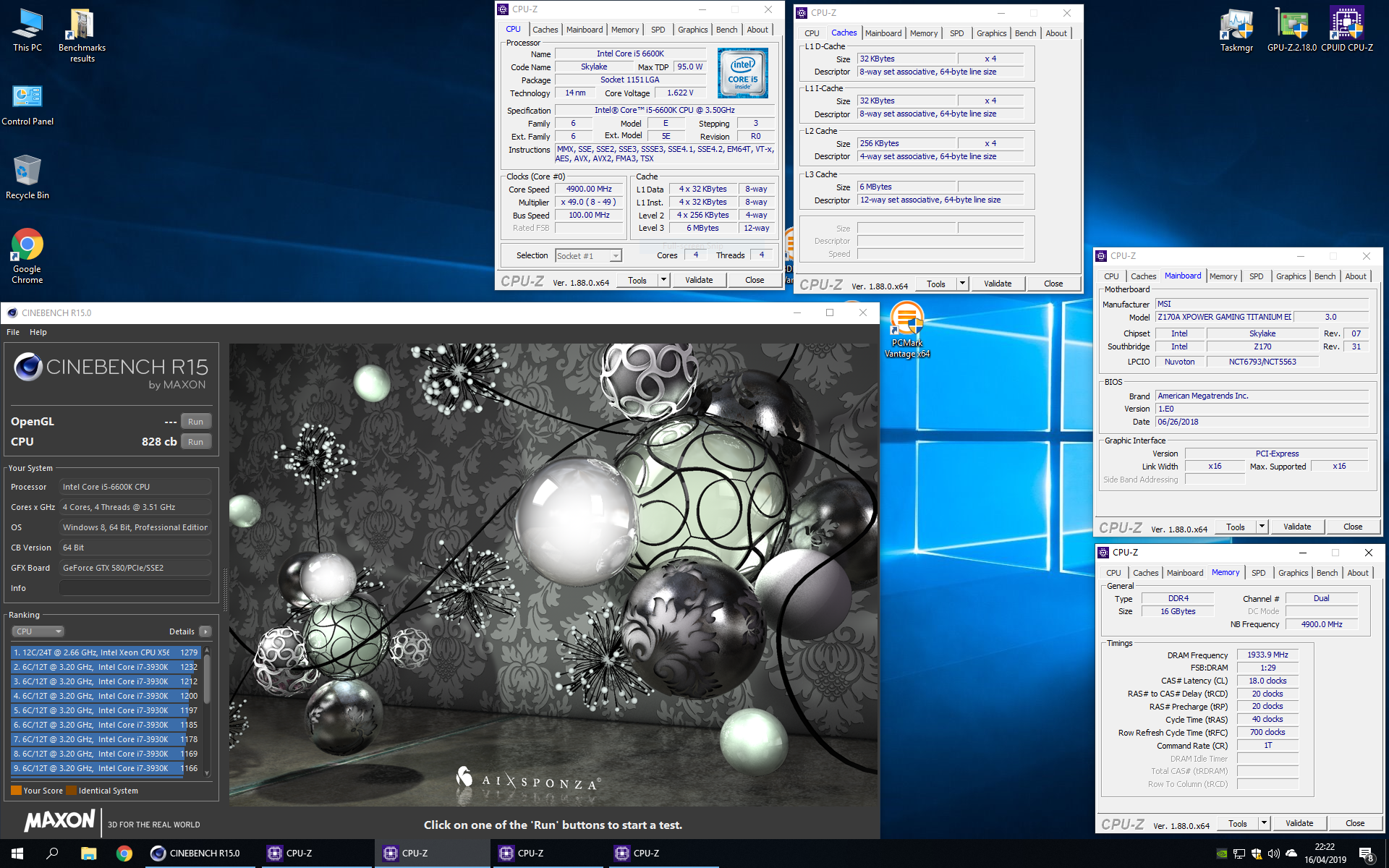Launch GPU-Z.2.18.0 from the desktop

coord(1291,30)
